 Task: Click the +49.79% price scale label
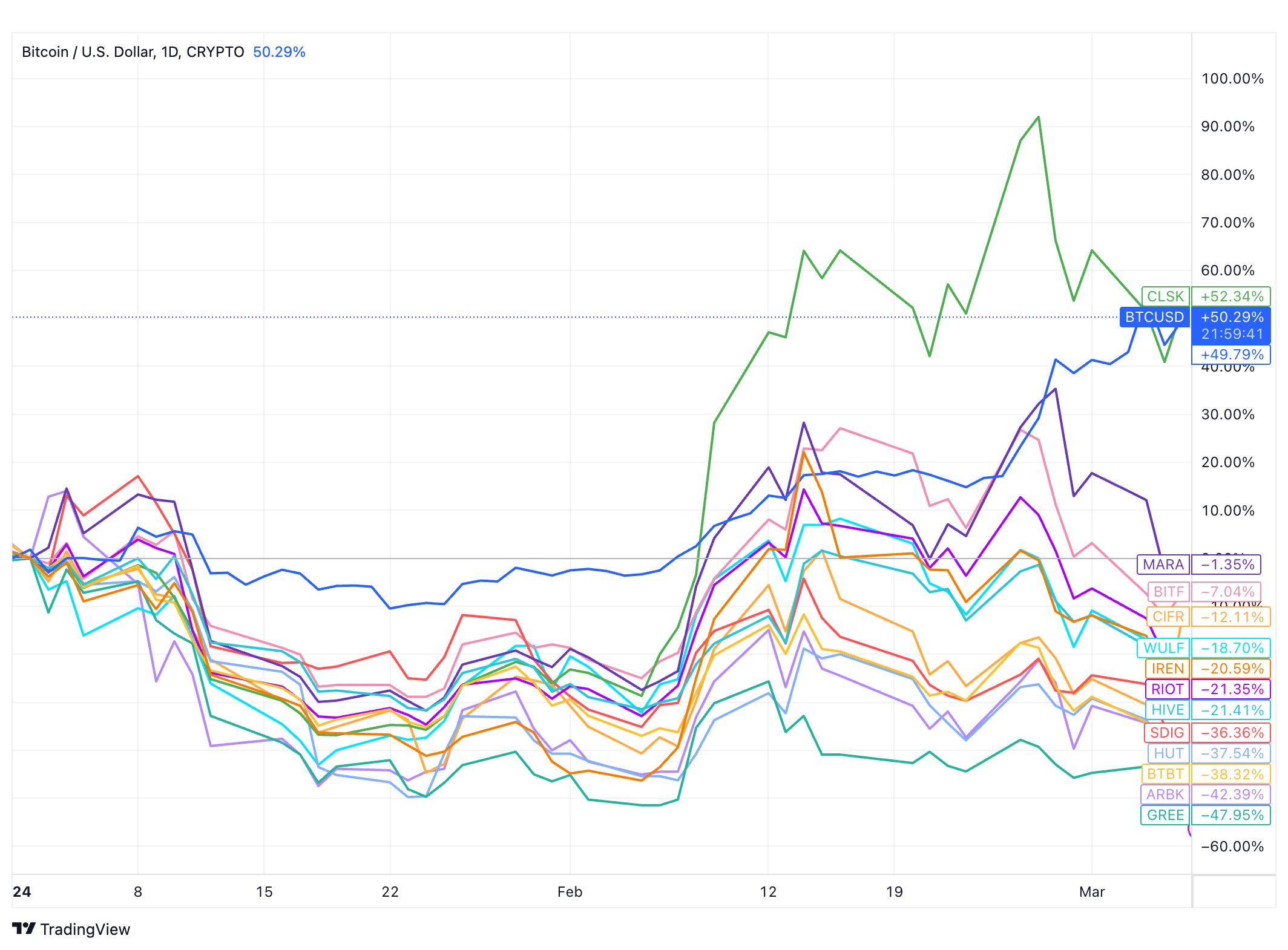pyautogui.click(x=1232, y=355)
